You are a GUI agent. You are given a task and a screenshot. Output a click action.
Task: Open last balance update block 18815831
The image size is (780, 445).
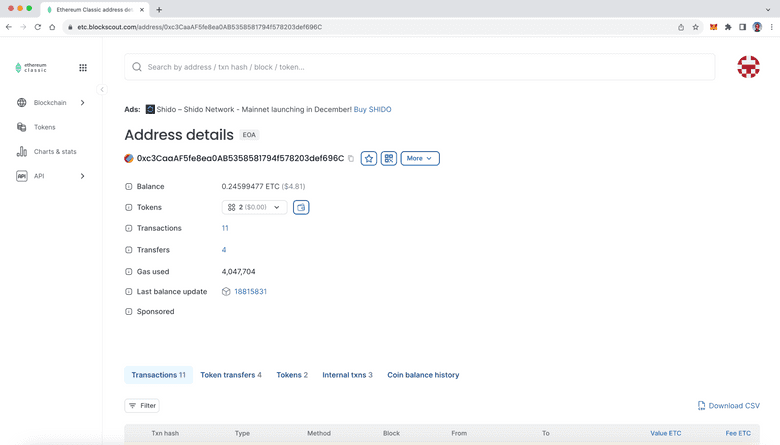pyautogui.click(x=250, y=291)
